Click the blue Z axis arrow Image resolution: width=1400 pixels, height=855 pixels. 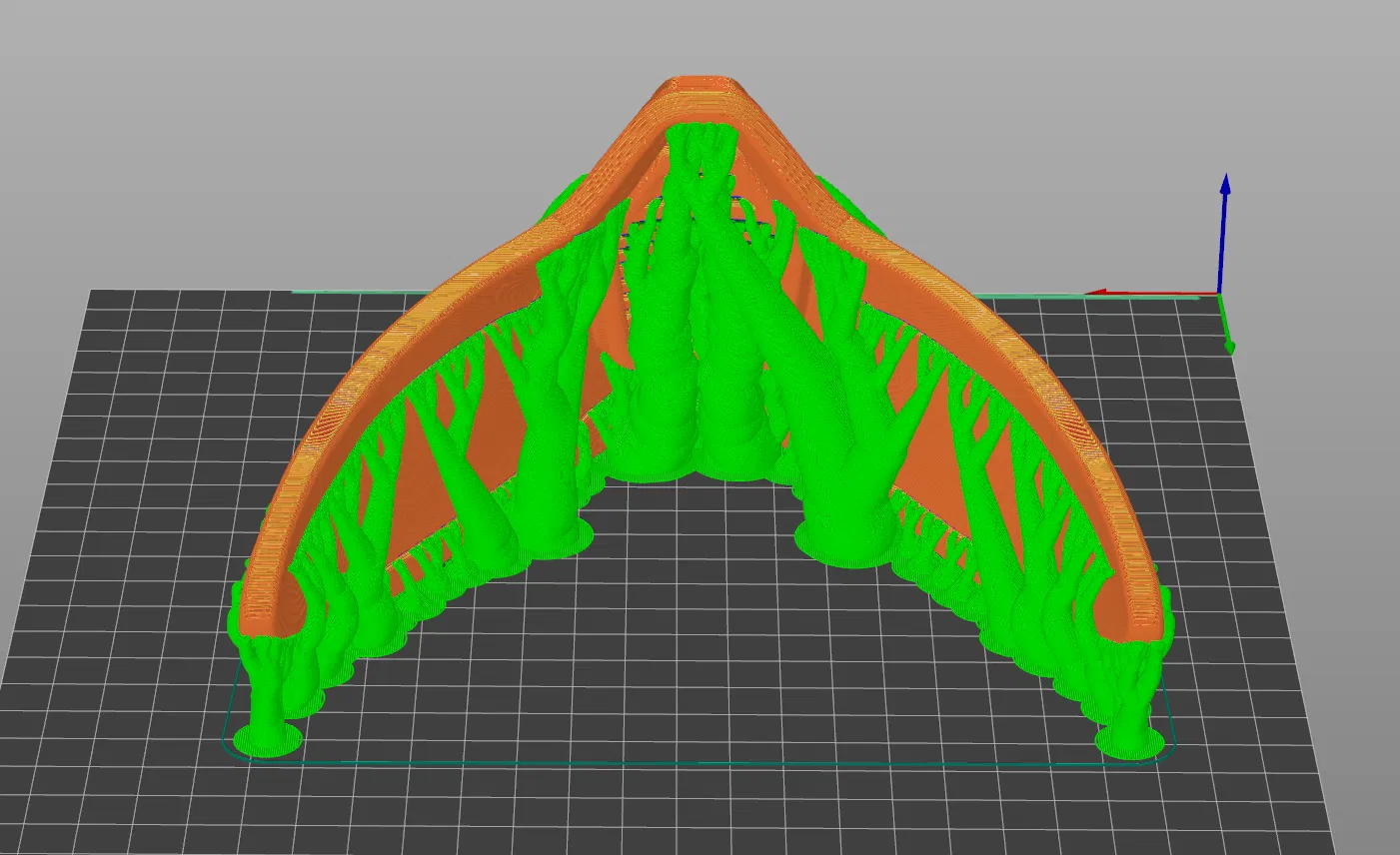(x=1223, y=234)
